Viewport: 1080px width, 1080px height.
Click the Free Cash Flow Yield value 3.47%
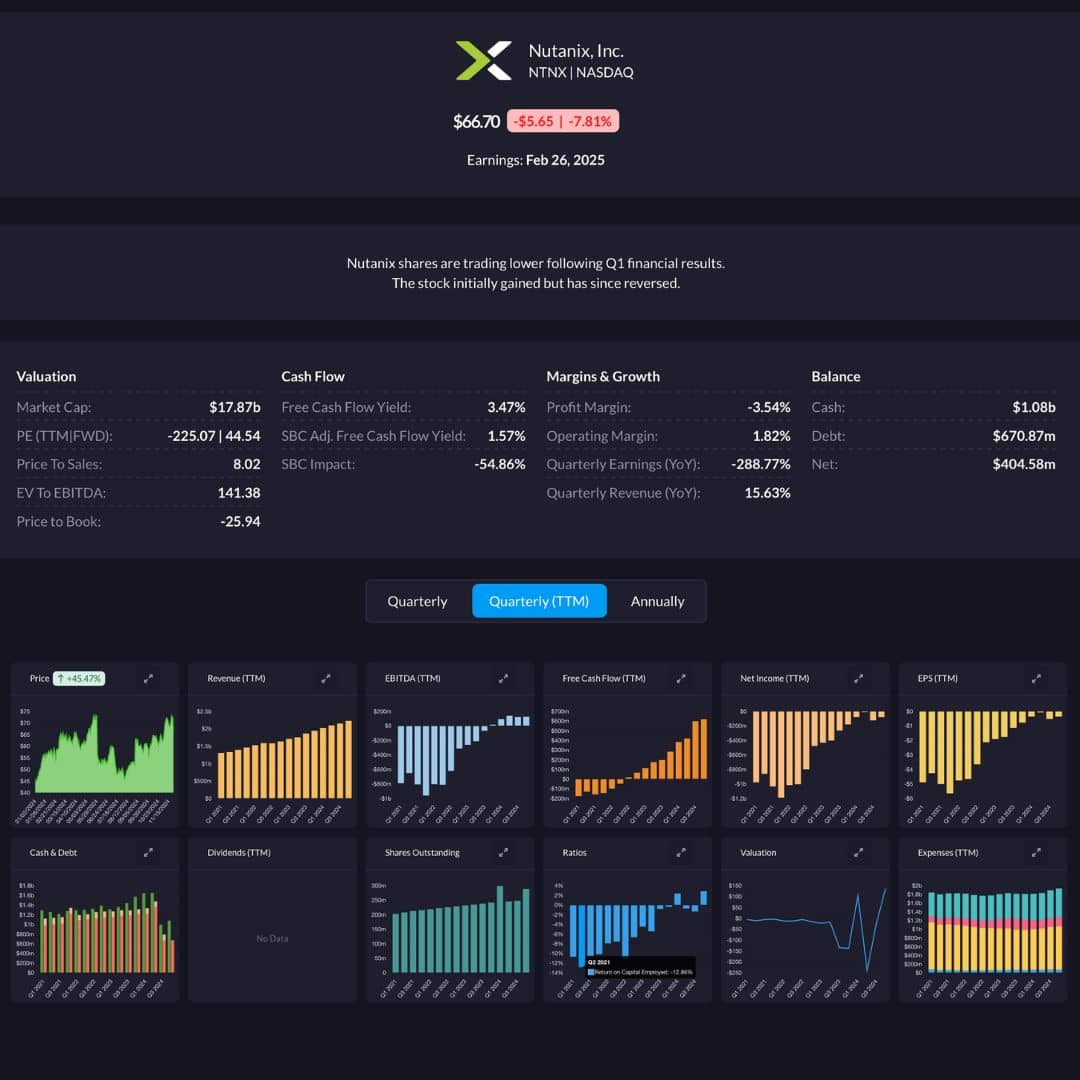pyautogui.click(x=506, y=407)
